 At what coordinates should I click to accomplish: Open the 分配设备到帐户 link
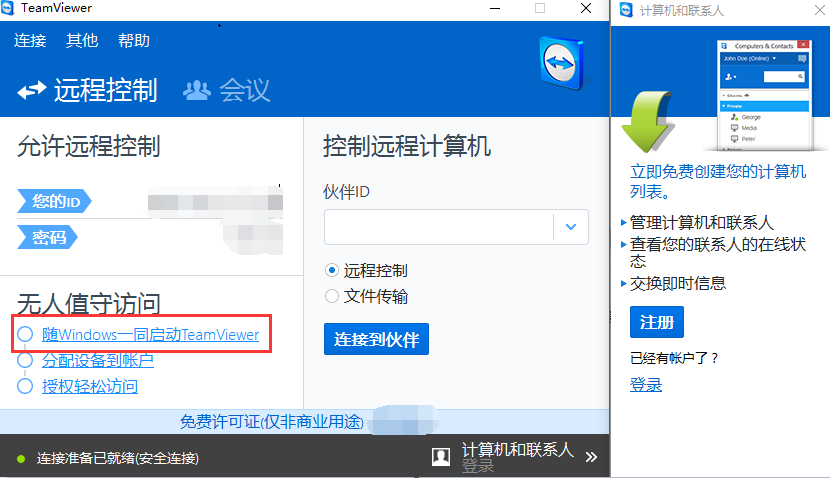pyautogui.click(x=98, y=360)
